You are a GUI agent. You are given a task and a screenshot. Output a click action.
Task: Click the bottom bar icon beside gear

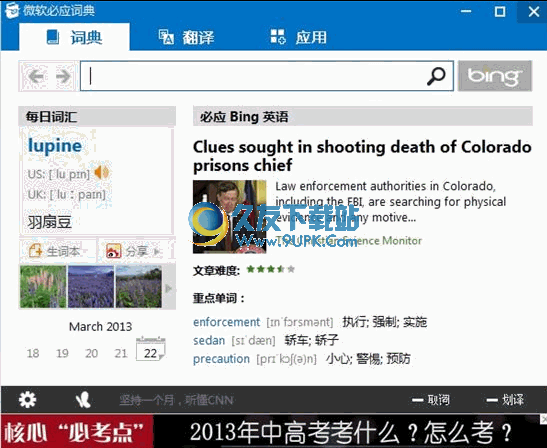coord(83,400)
